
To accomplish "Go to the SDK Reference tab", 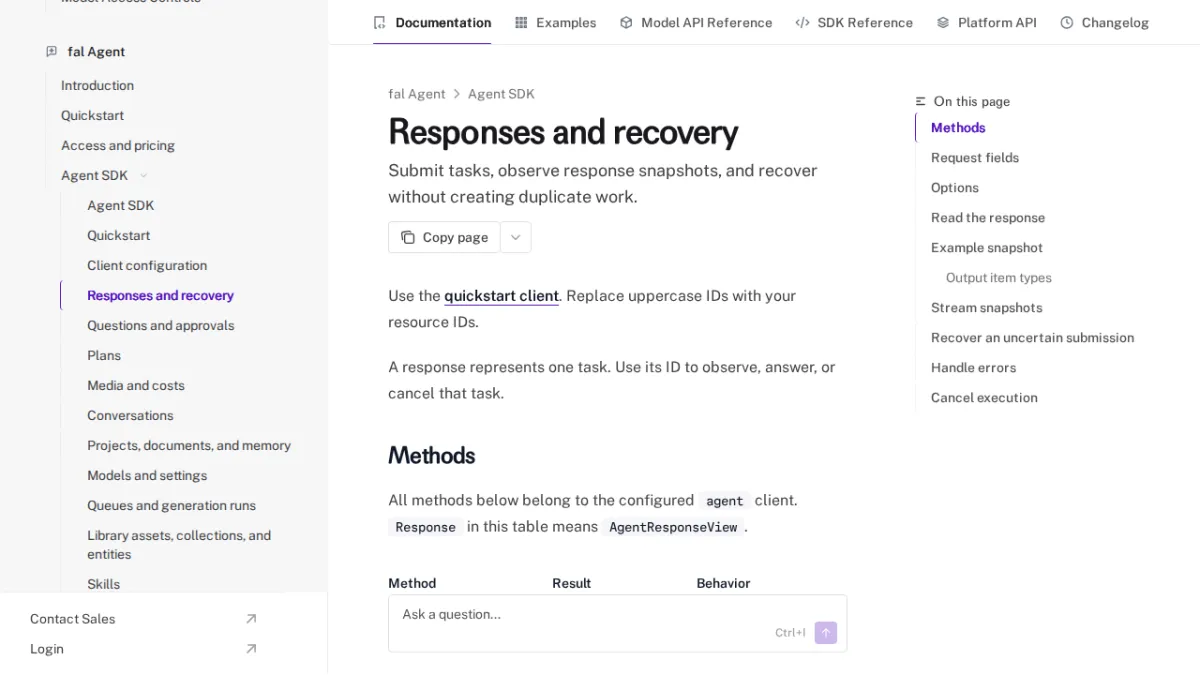I will (x=854, y=22).
